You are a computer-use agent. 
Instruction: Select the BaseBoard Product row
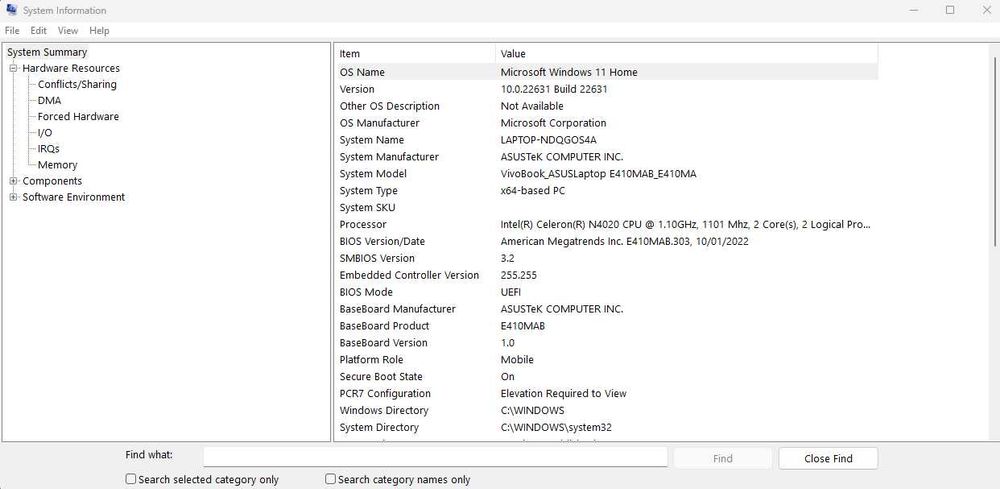click(607, 326)
